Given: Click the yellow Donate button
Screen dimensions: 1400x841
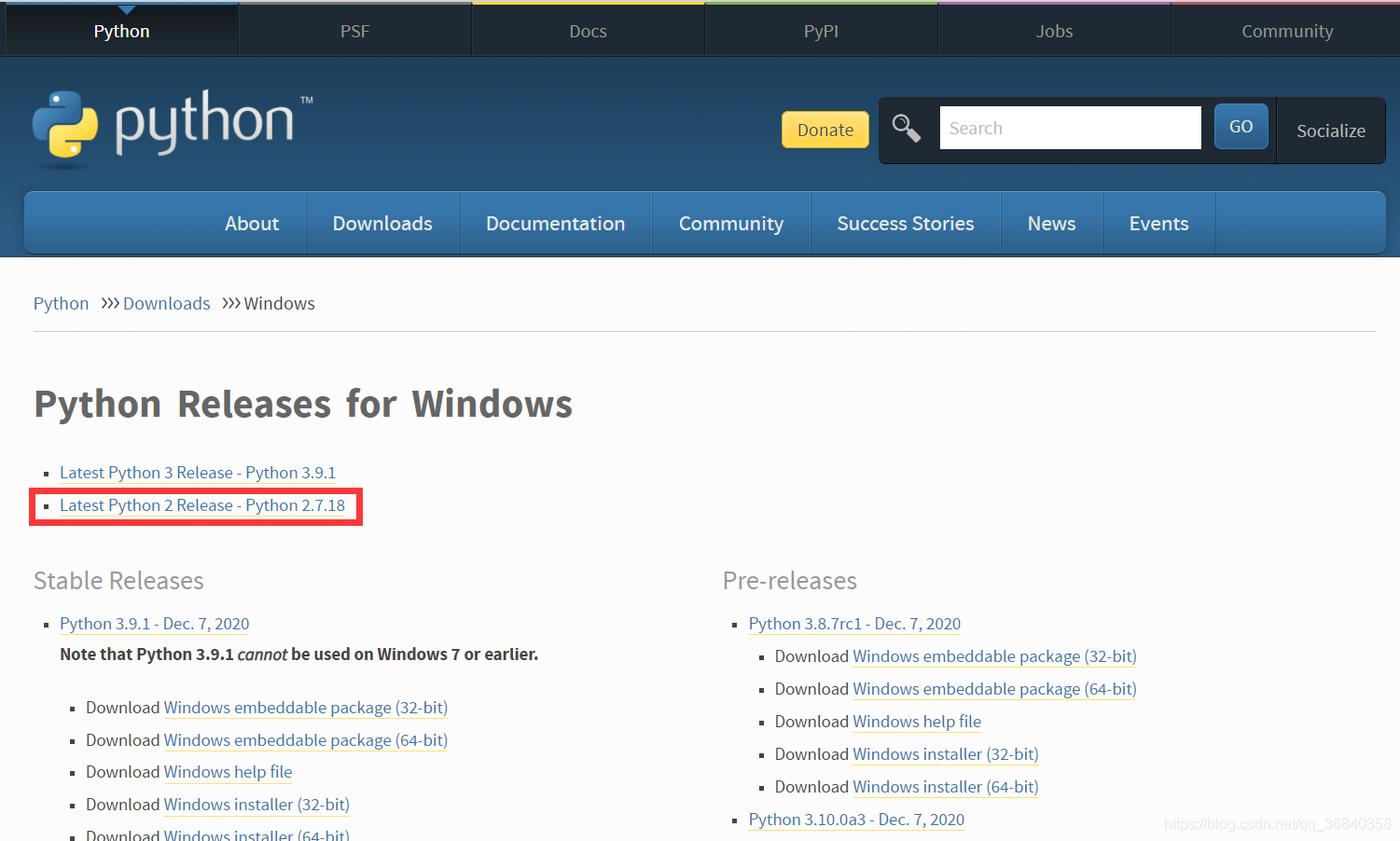Looking at the screenshot, I should pos(825,130).
